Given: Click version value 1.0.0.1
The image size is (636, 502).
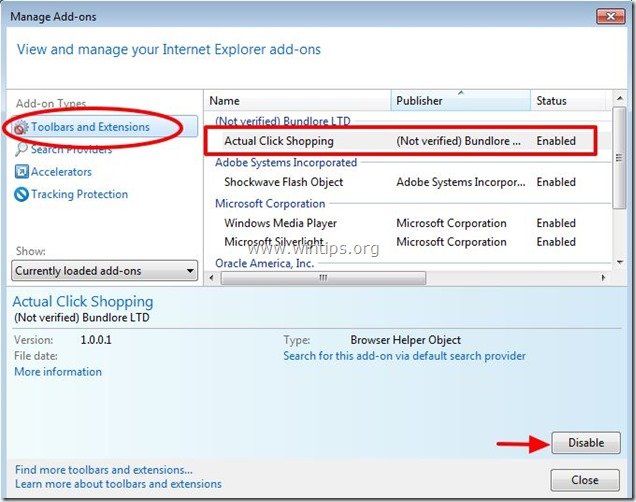Looking at the screenshot, I should [x=96, y=340].
